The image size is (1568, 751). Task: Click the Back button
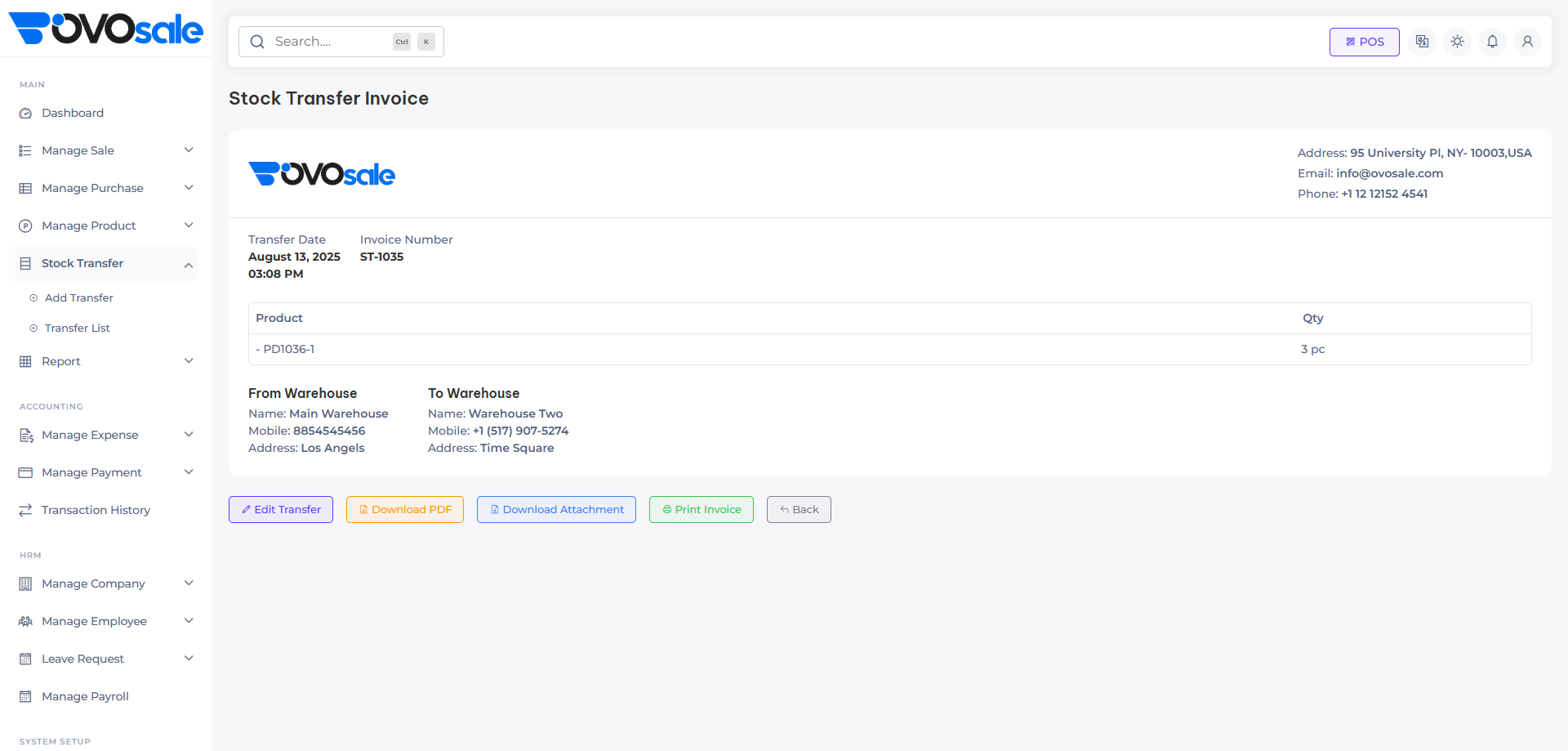point(799,510)
